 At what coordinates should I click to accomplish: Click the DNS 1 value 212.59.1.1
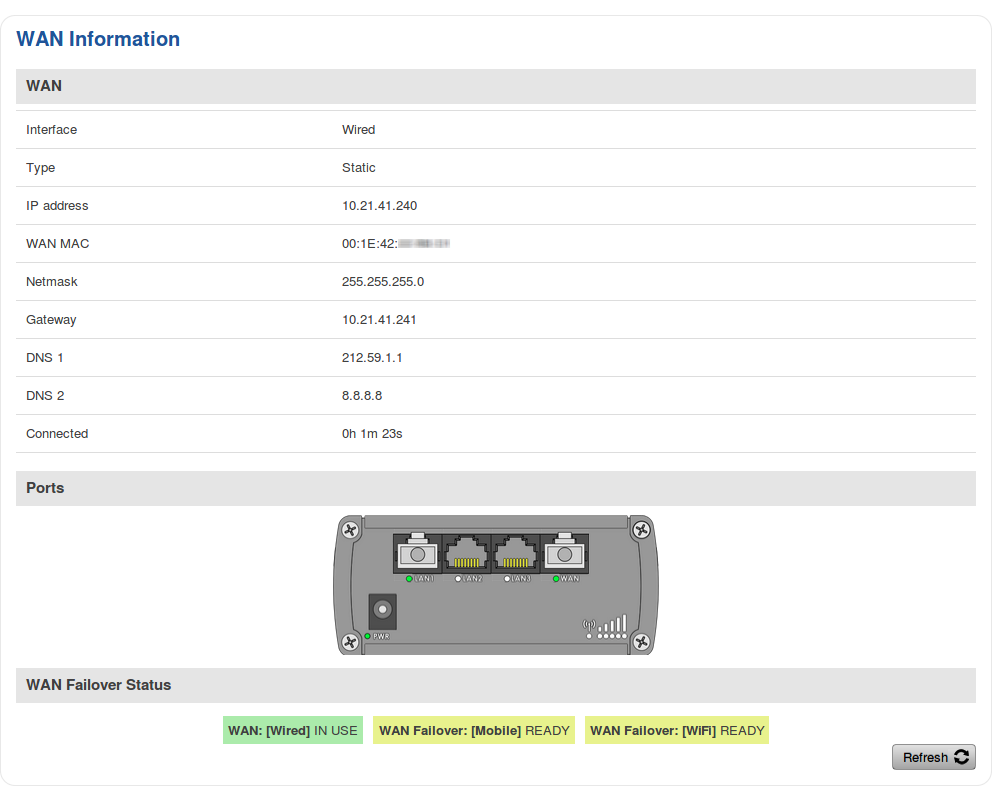372,358
